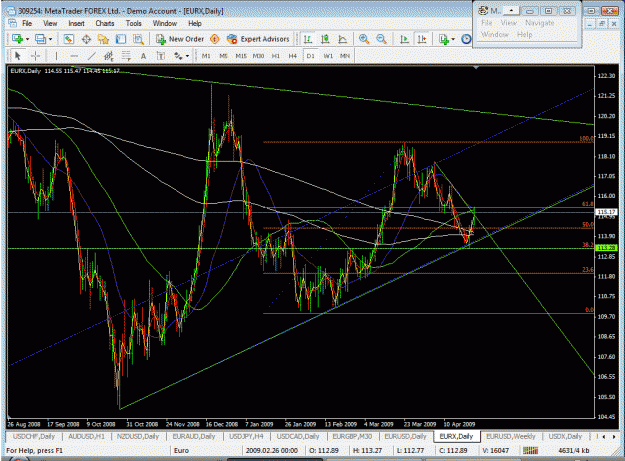Click the Periods clock icon

coord(466,39)
